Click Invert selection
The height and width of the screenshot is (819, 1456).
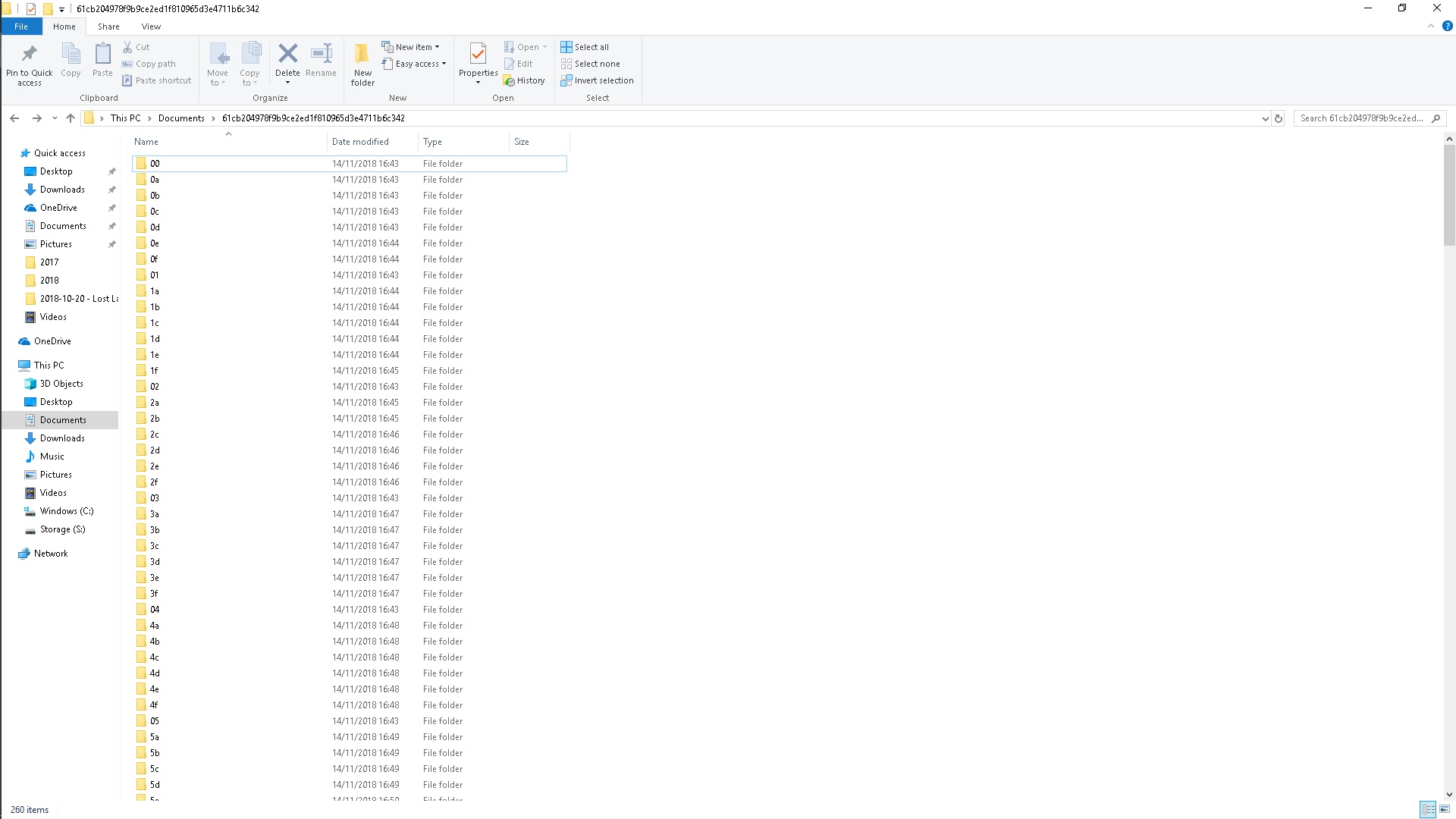click(x=597, y=80)
